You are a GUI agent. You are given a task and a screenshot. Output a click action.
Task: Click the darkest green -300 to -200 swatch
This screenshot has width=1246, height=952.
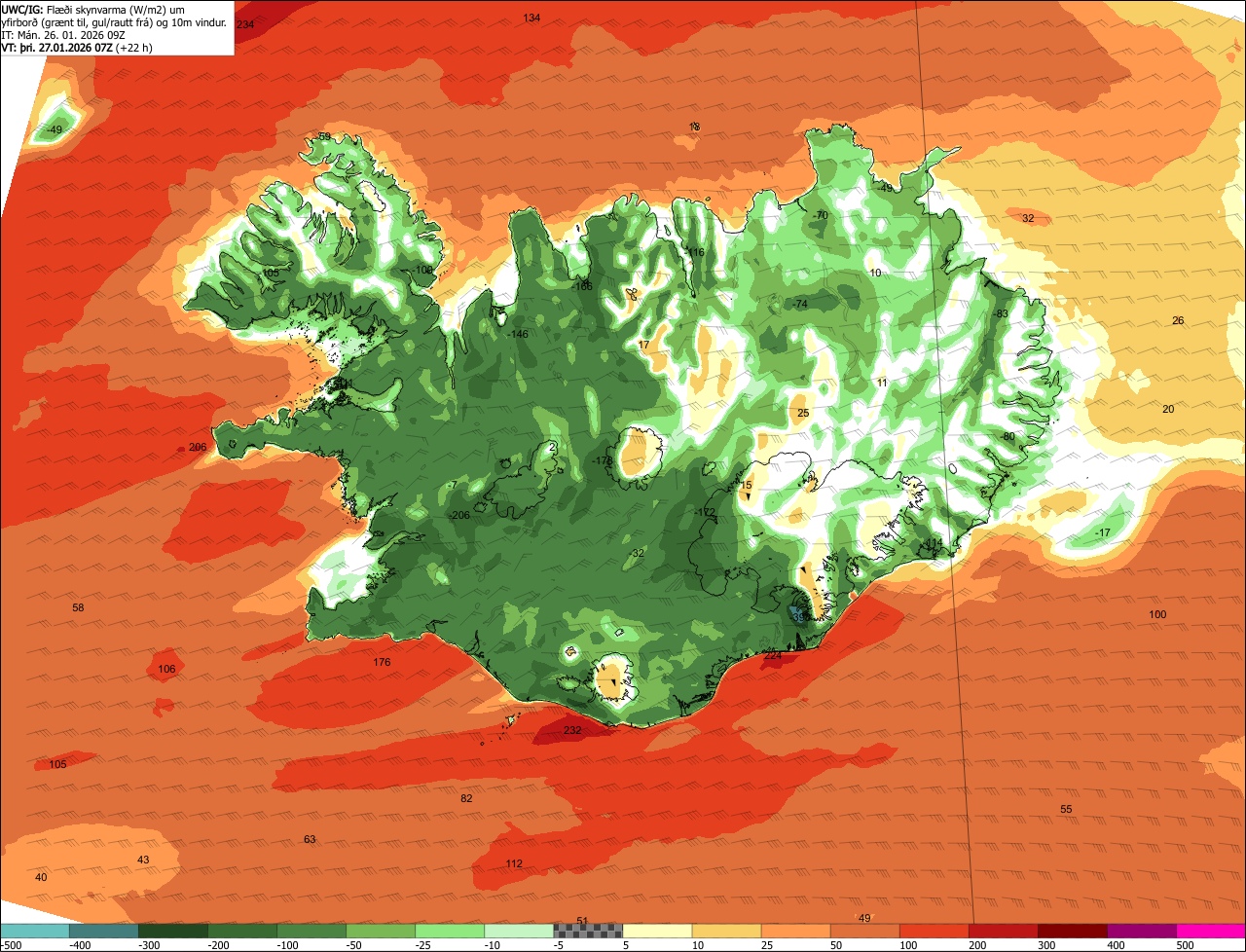click(x=172, y=931)
